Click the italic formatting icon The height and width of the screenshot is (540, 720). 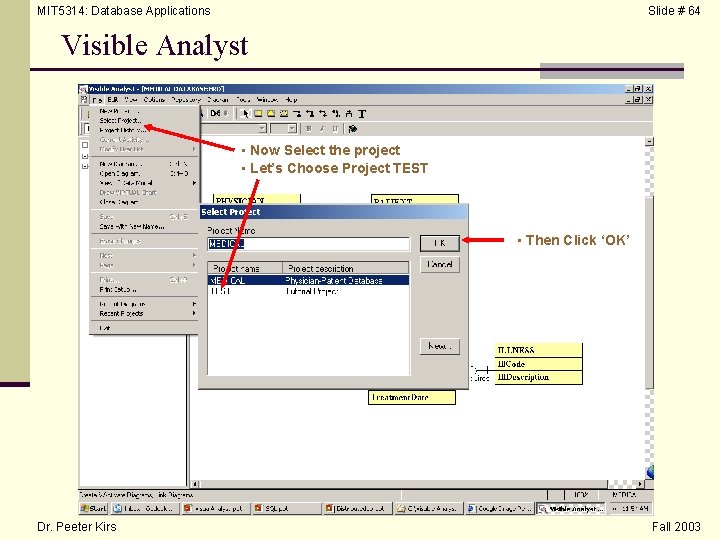(x=322, y=129)
